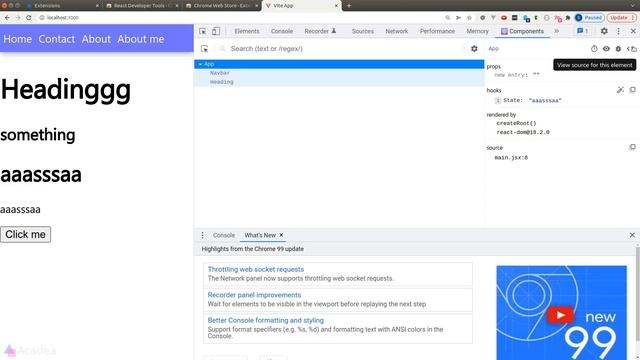Switch to drawer Console tab
Screen dimensions: 640x360
point(224,235)
